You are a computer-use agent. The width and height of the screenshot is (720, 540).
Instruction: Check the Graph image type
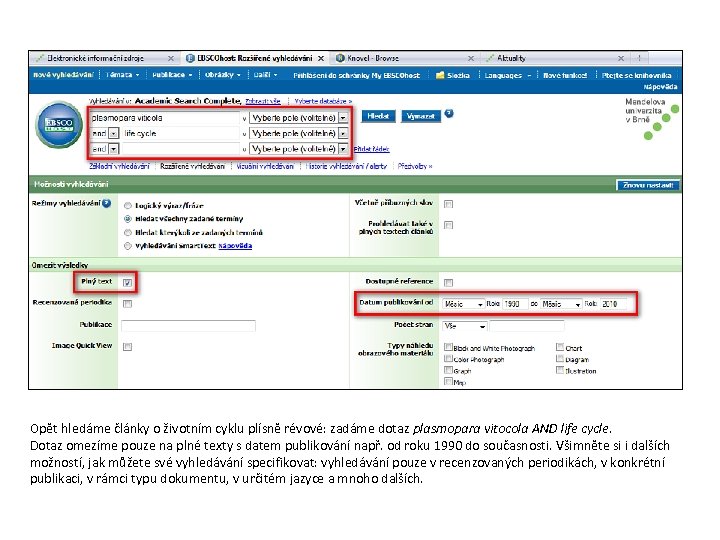448,370
